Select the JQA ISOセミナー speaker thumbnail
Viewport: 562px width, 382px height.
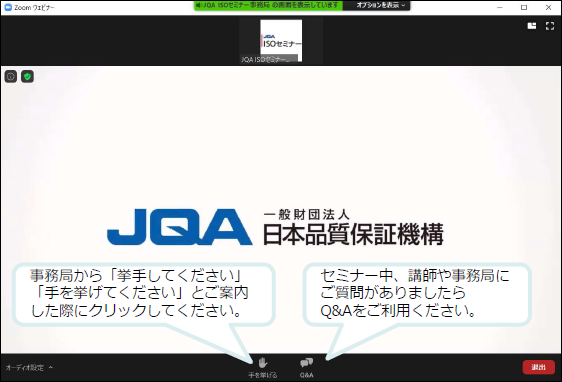(281, 40)
